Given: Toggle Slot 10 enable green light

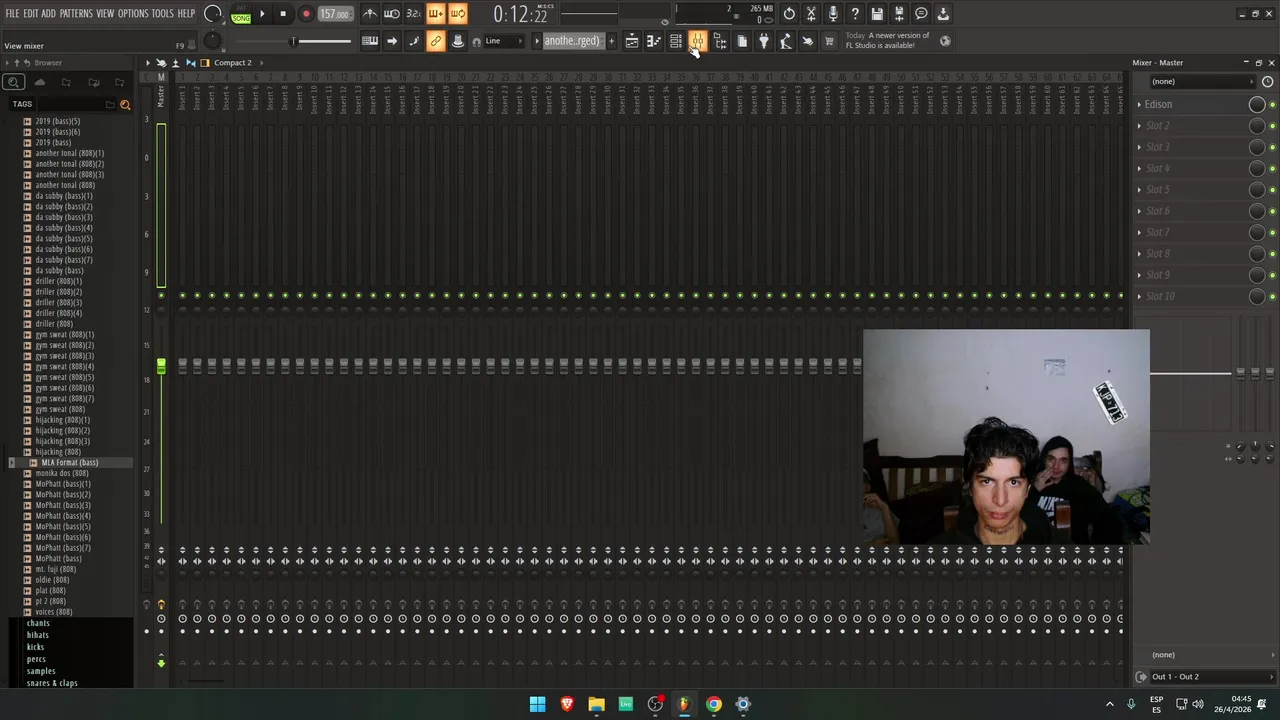Looking at the screenshot, I should [1272, 297].
